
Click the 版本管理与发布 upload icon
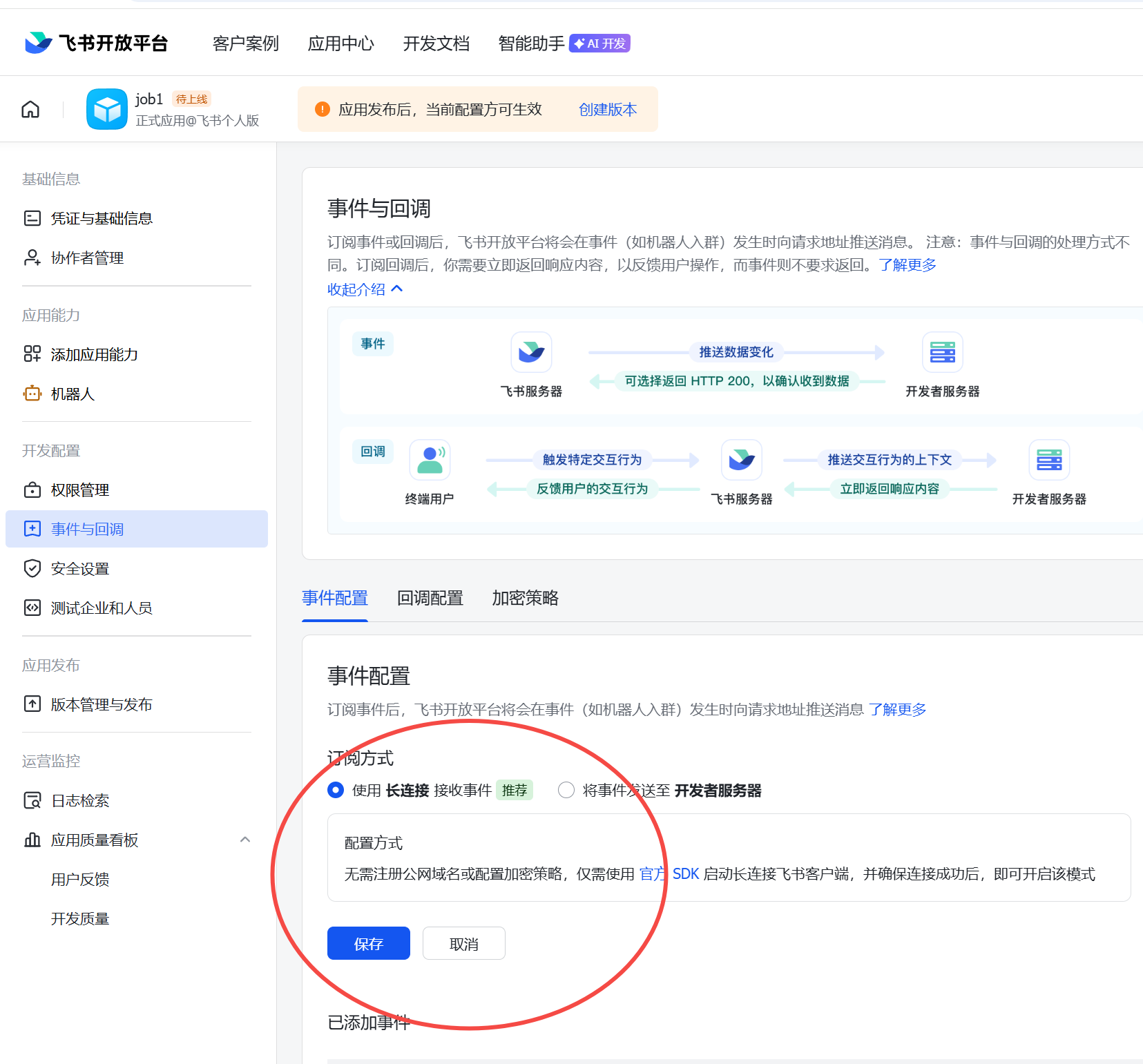point(32,704)
